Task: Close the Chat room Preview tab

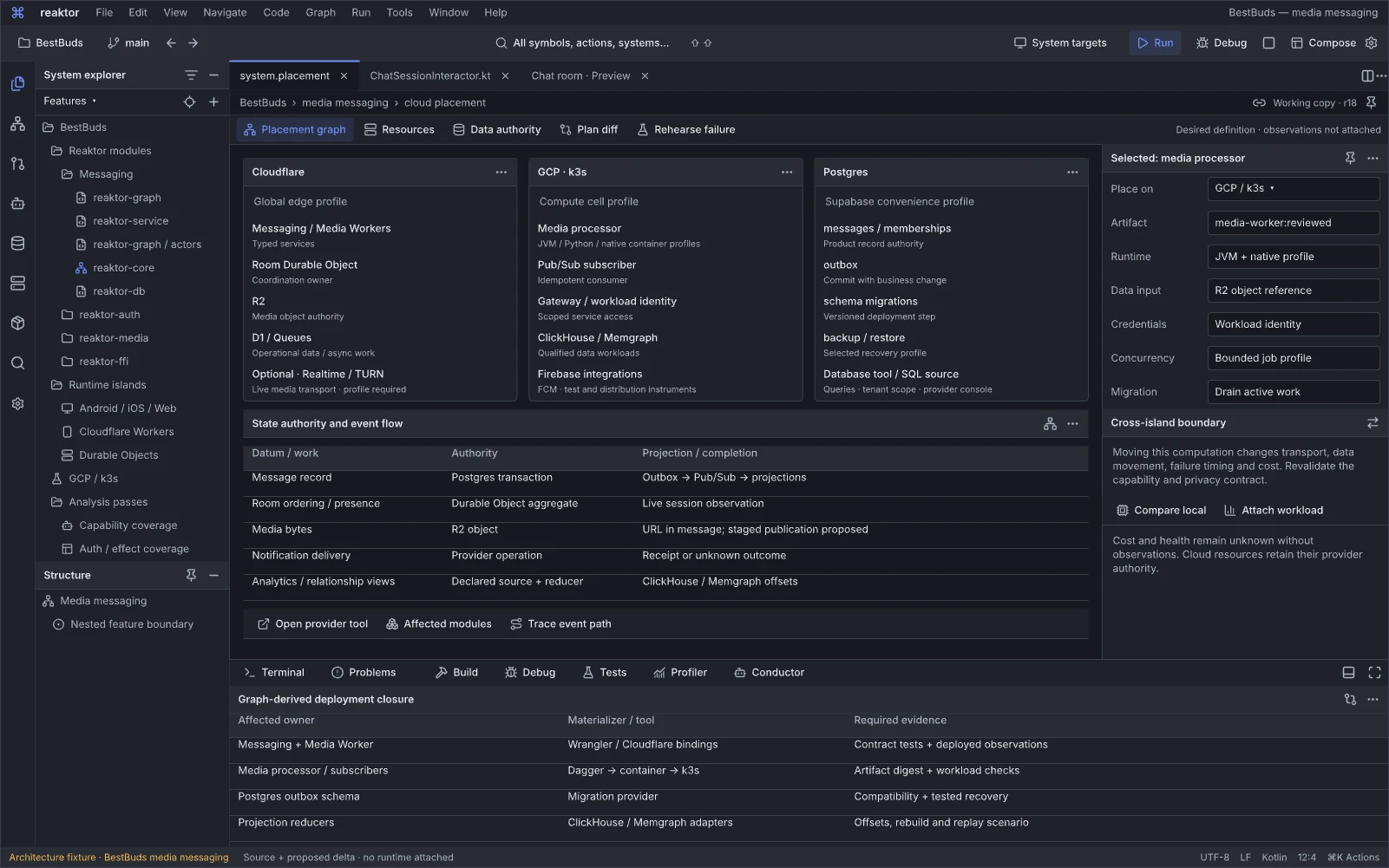Action: [645, 76]
